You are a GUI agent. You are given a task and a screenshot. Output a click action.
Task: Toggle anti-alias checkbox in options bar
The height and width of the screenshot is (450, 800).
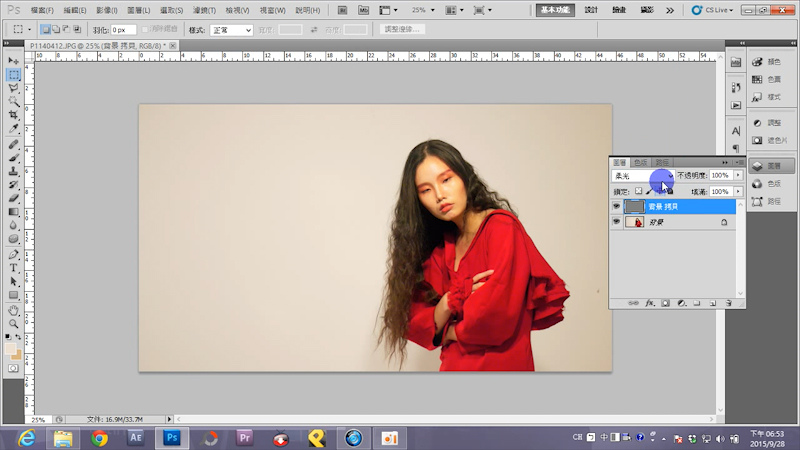(145, 30)
